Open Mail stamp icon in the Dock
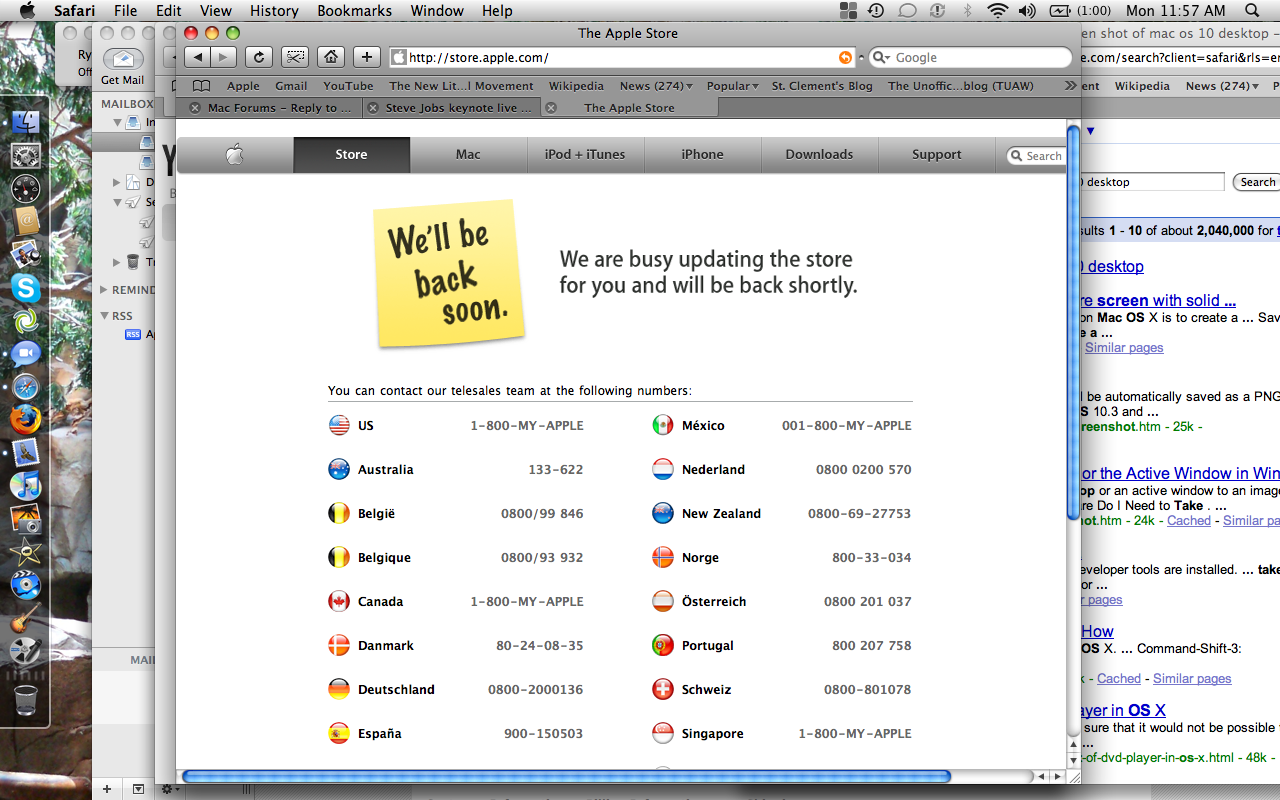 click(25, 452)
